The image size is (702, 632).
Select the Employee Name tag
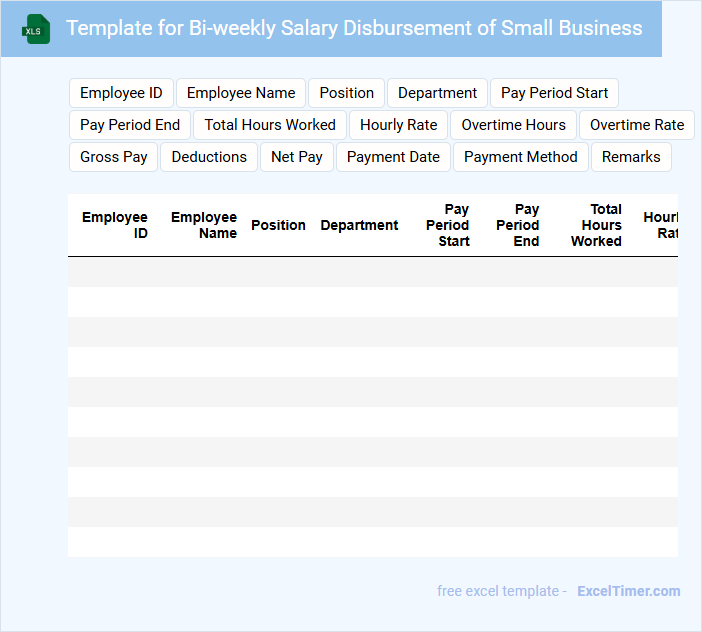coord(241,93)
